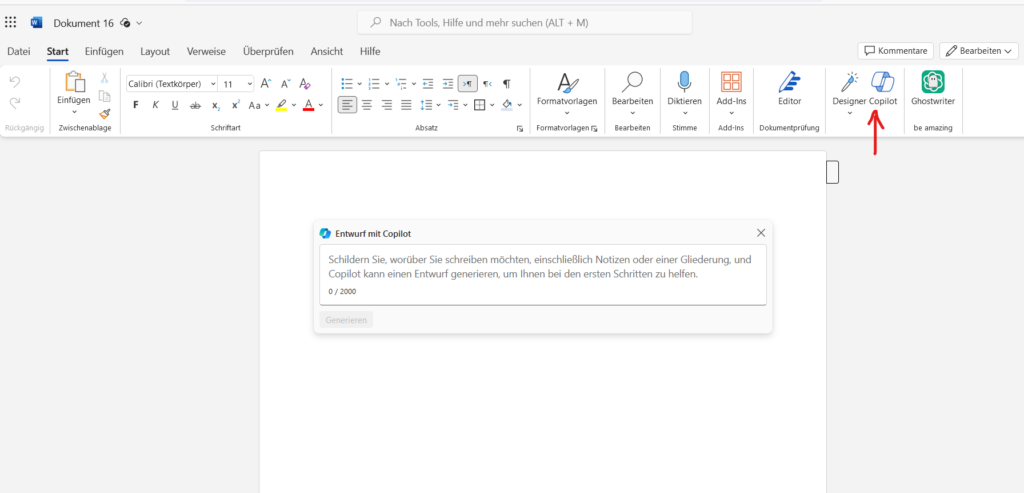Open the highlight color picker arrow

click(294, 104)
